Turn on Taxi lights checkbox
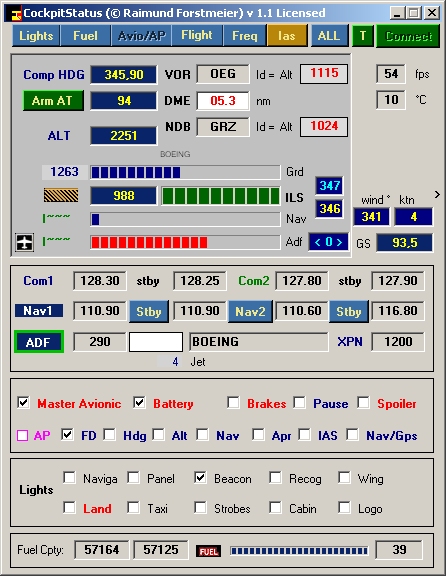This screenshot has width=446, height=576. [x=133, y=507]
